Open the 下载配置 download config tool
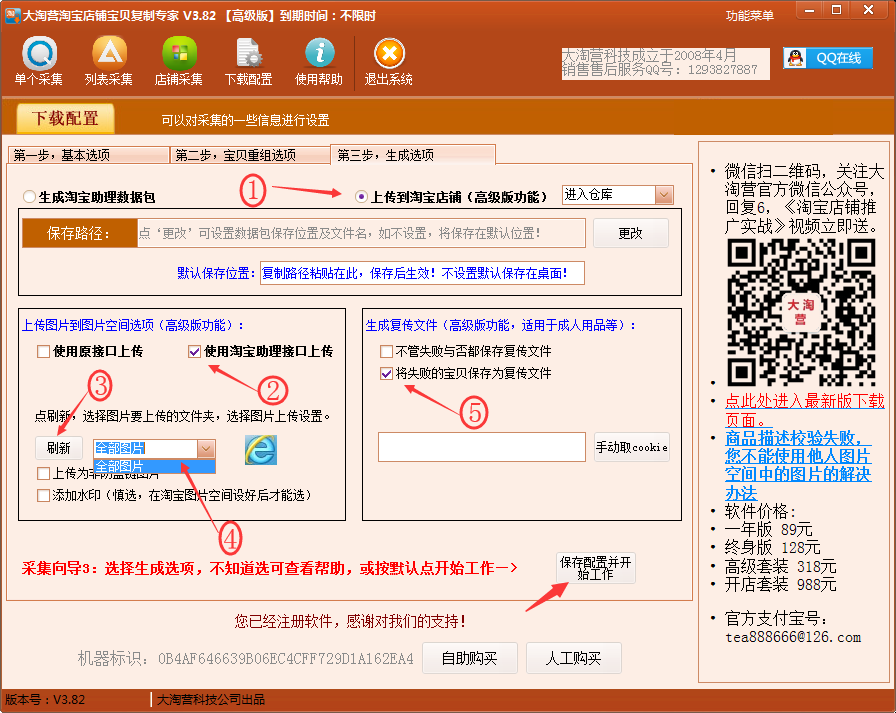 pyautogui.click(x=249, y=61)
